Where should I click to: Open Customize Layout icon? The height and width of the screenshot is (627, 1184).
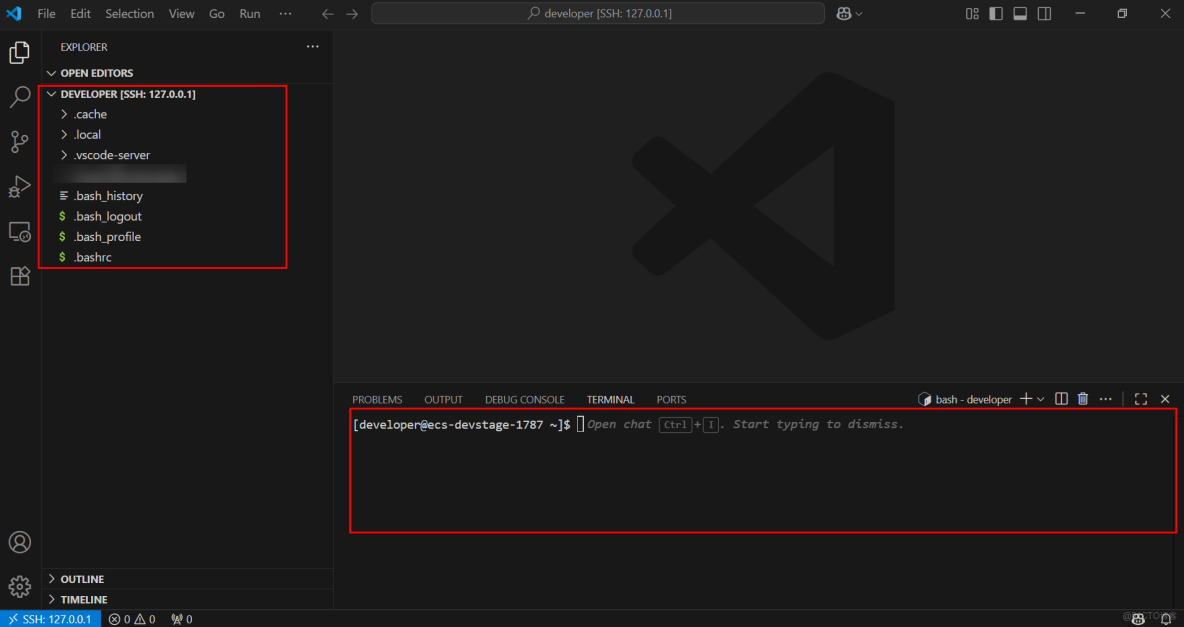[x=973, y=14]
